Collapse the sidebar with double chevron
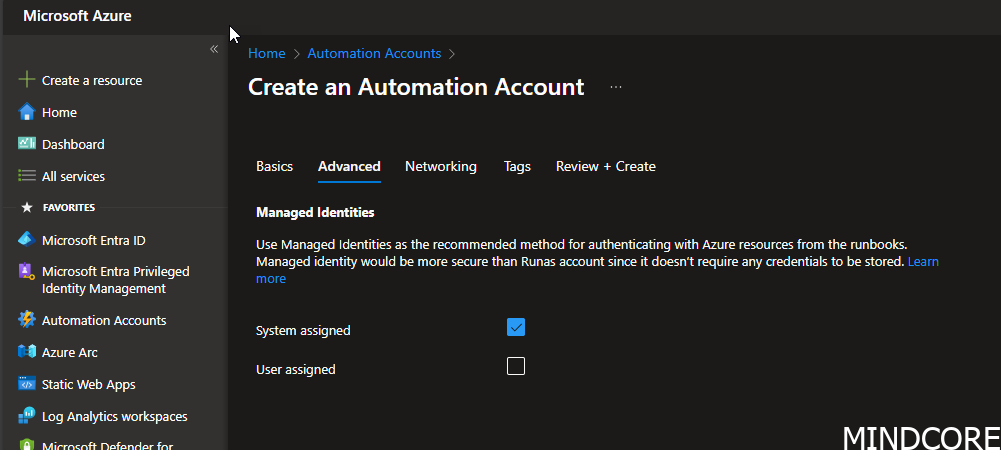The image size is (1001, 450). pyautogui.click(x=213, y=49)
